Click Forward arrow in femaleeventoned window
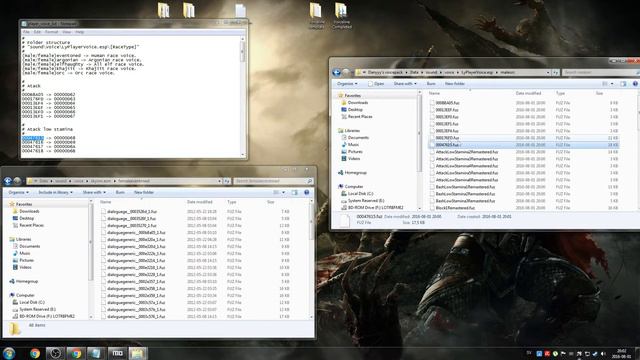640x360 pixels. 17,181
